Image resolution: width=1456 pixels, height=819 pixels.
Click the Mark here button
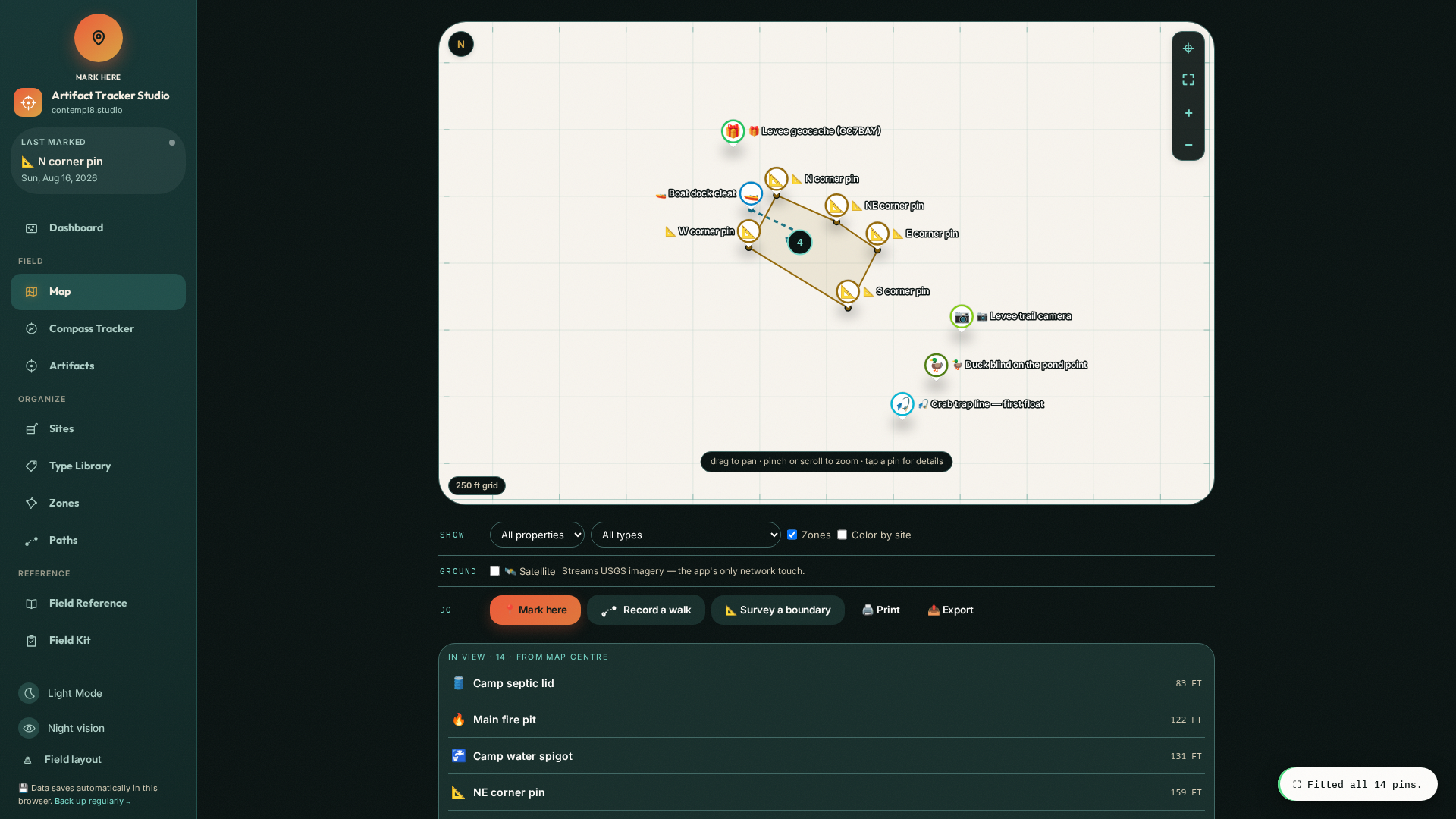535,610
